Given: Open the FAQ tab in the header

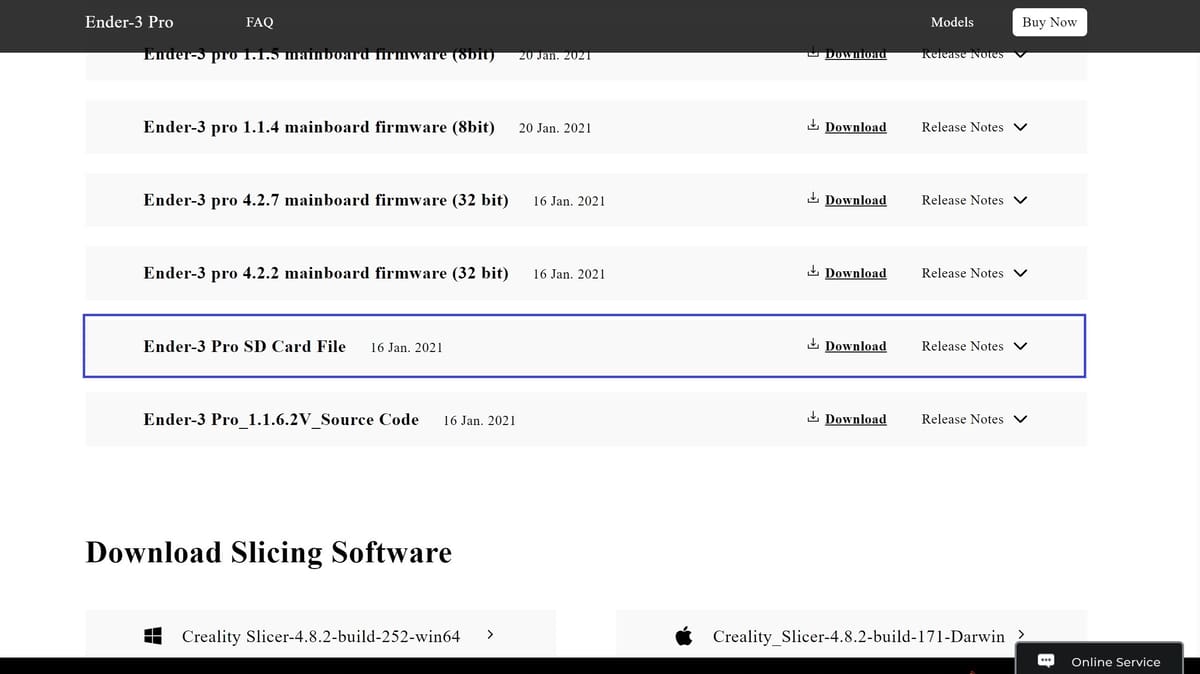Looking at the screenshot, I should point(259,22).
